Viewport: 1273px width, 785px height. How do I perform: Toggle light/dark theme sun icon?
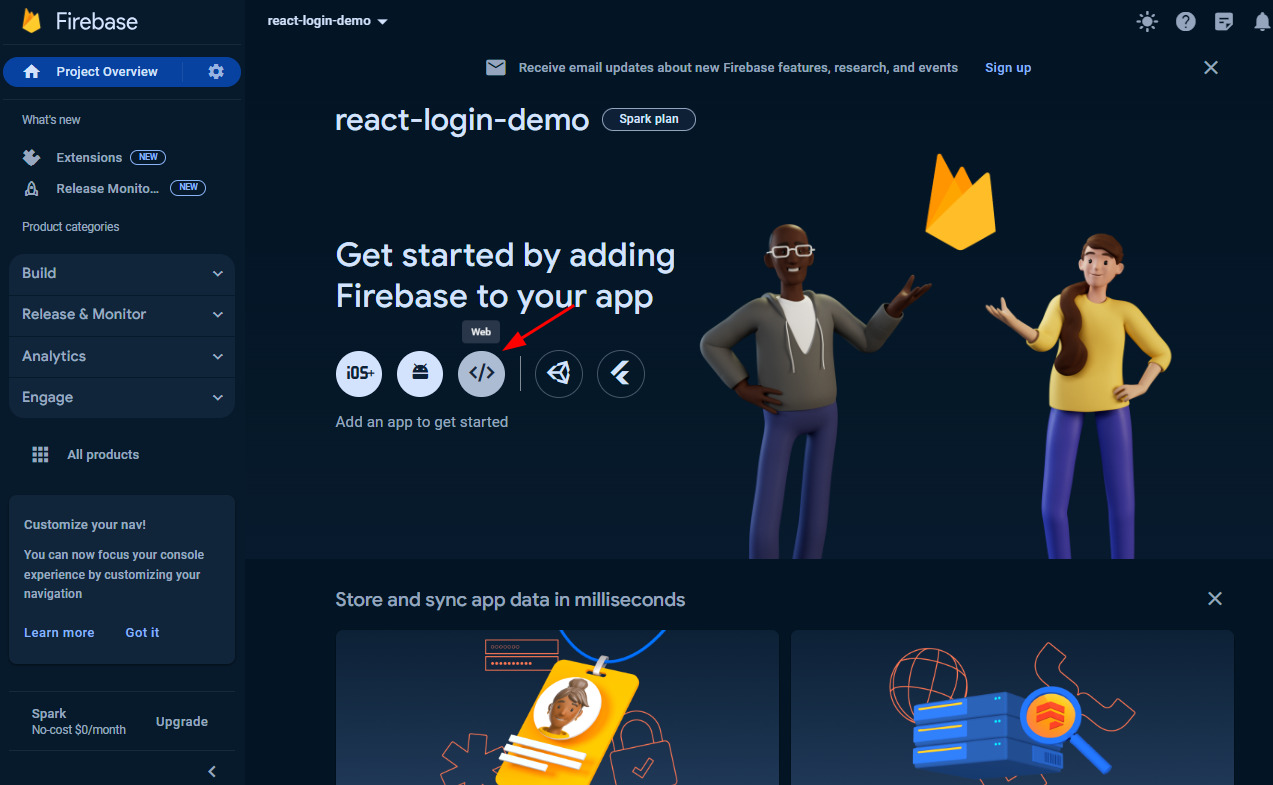coord(1147,21)
